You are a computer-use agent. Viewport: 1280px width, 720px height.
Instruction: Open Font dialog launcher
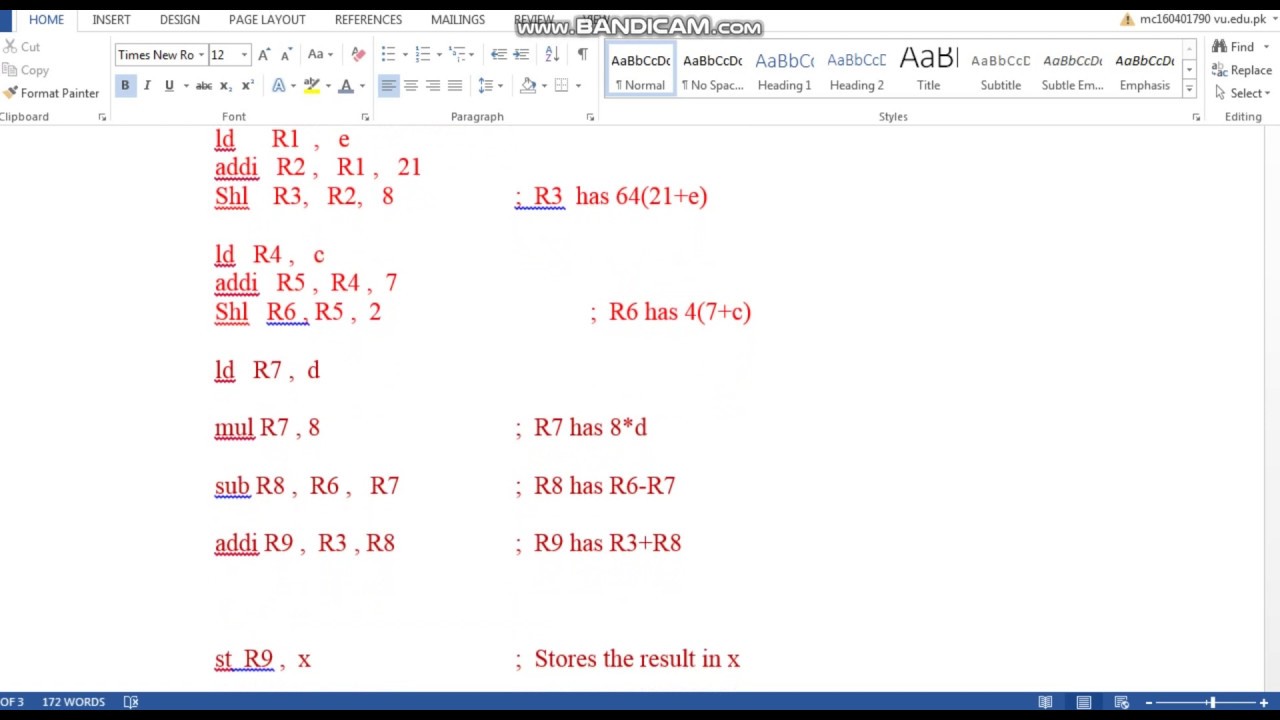coord(365,117)
